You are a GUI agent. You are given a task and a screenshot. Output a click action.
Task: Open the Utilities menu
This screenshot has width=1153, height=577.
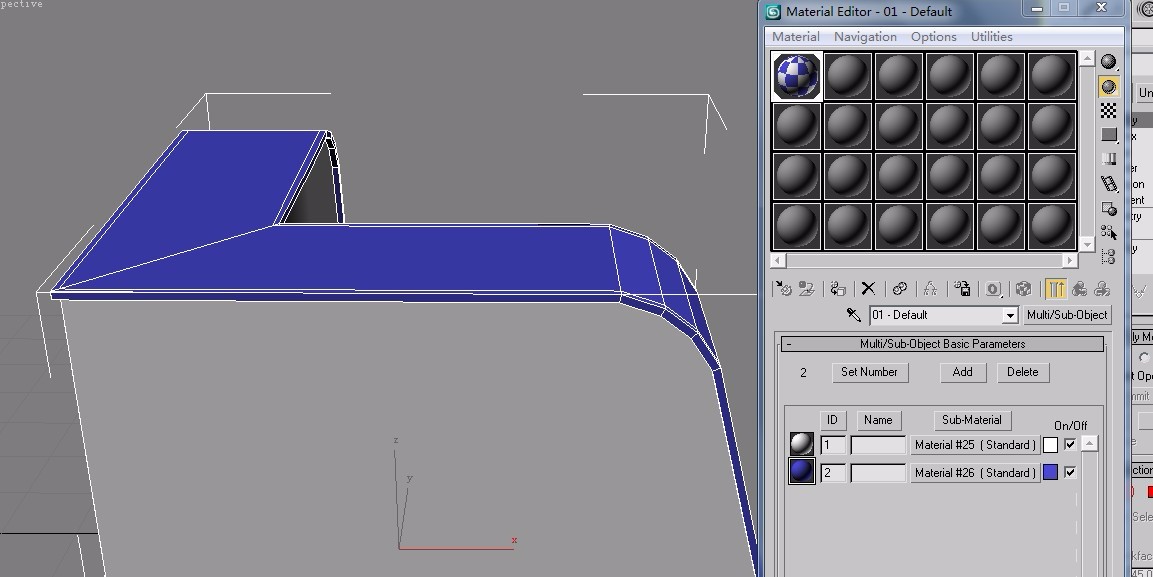pyautogui.click(x=991, y=37)
